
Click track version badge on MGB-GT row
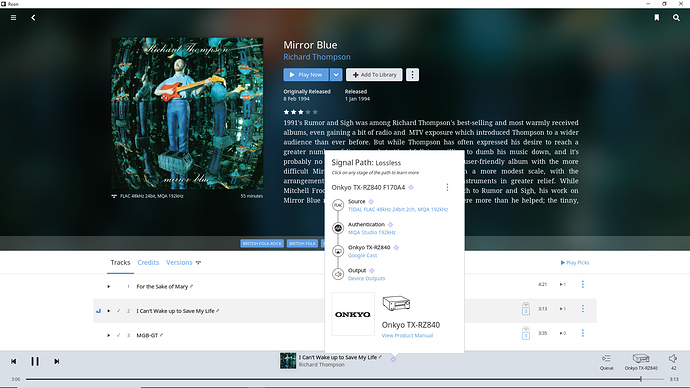[525, 333]
